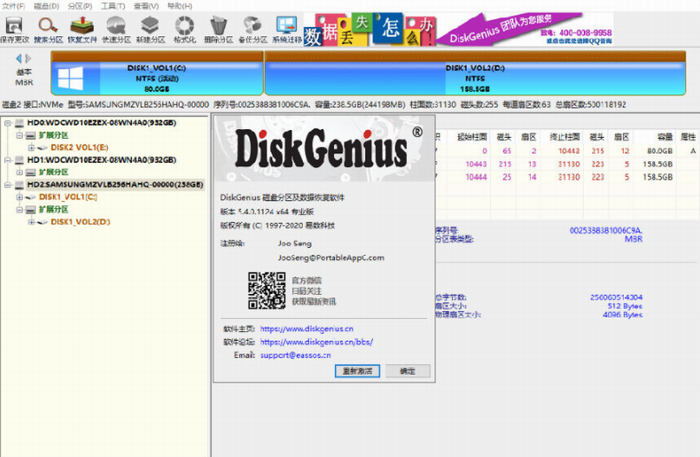Select 扩展分区 under HD0 in tree
Image resolution: width=700 pixels, height=457 pixels.
click(53, 135)
